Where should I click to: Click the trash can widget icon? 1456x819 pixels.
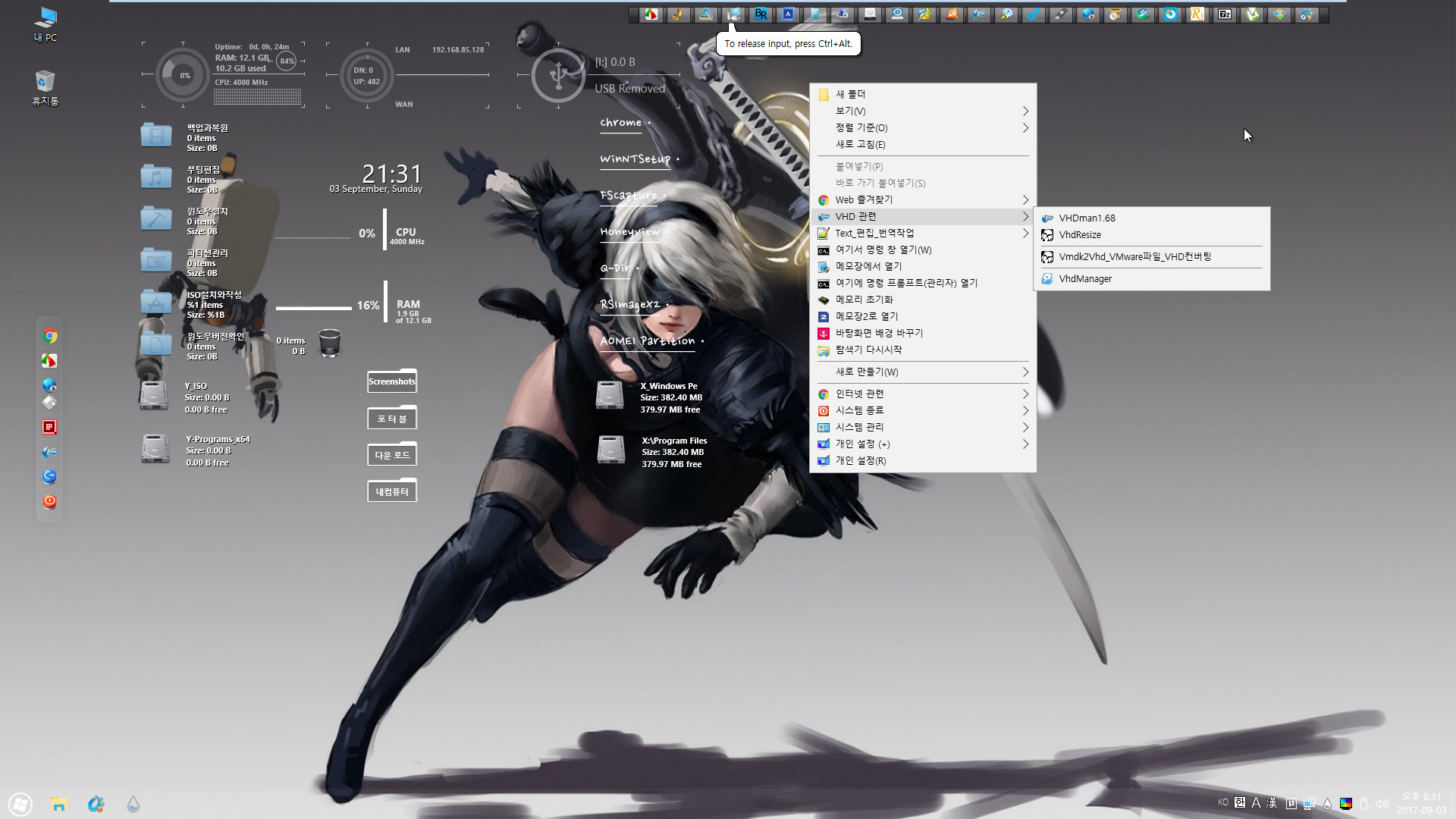pos(330,343)
